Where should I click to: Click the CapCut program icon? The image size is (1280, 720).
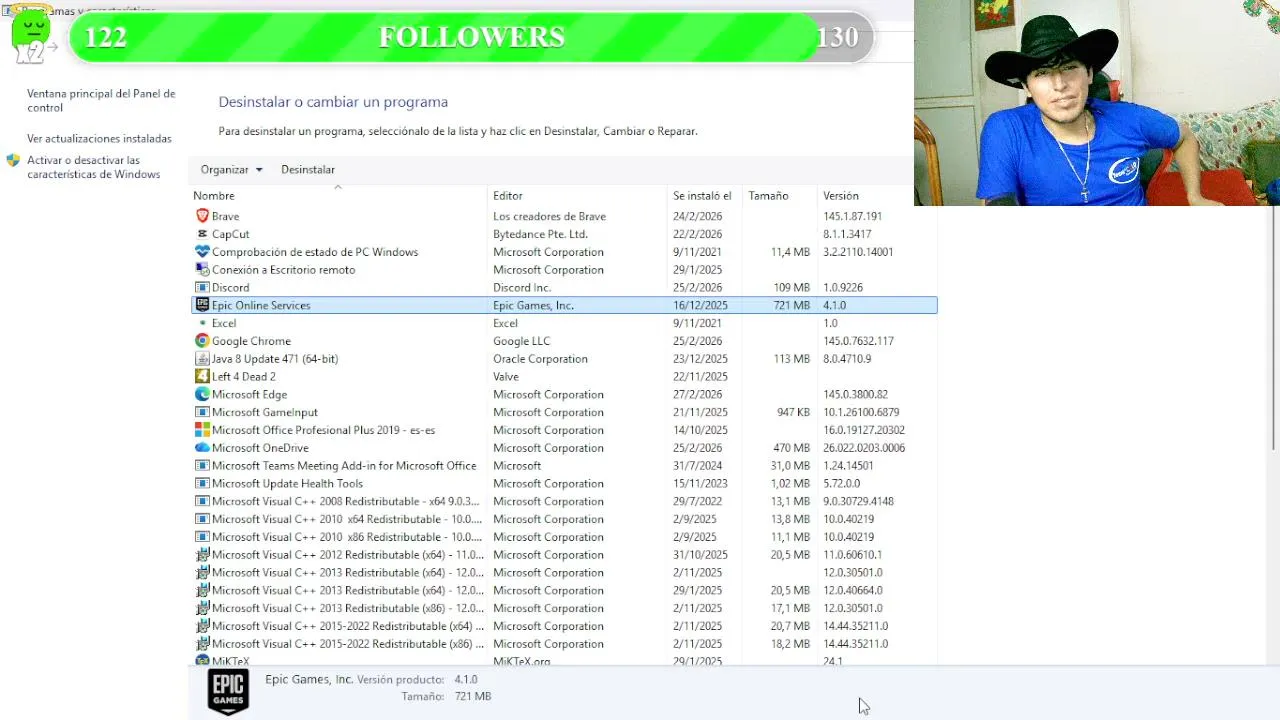pos(202,234)
